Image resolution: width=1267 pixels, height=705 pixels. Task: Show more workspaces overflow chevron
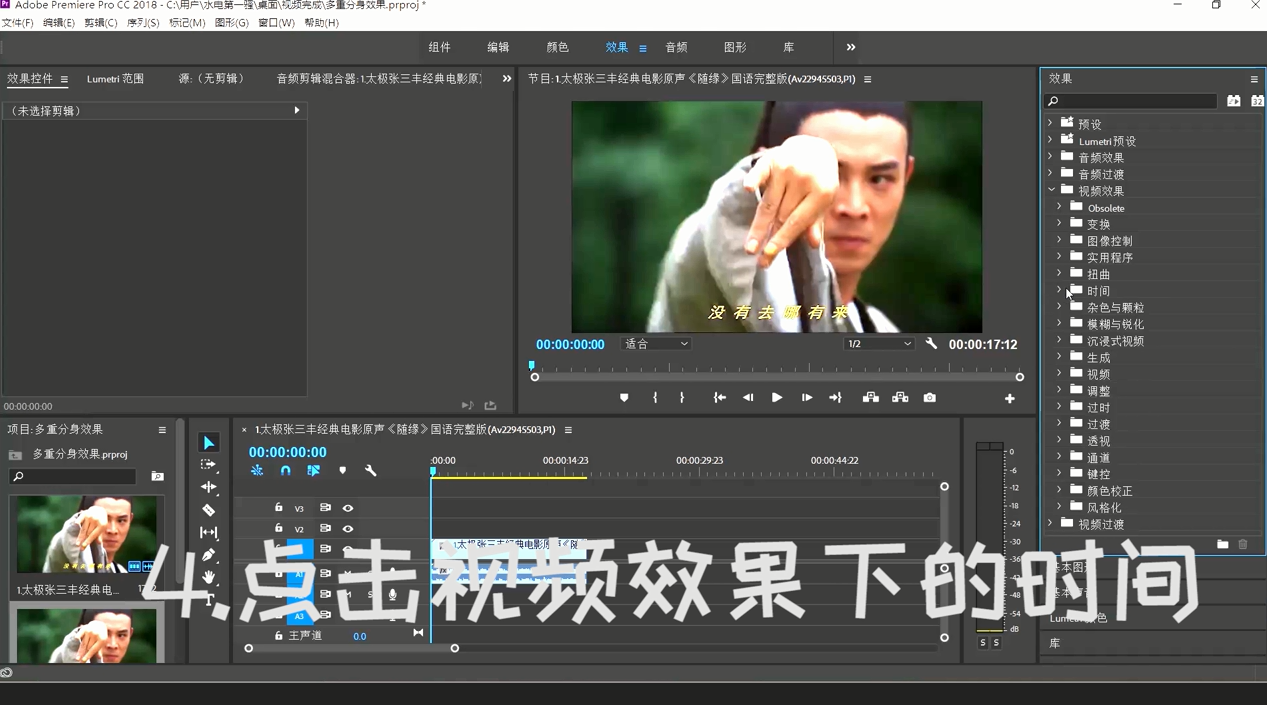pyautogui.click(x=851, y=47)
